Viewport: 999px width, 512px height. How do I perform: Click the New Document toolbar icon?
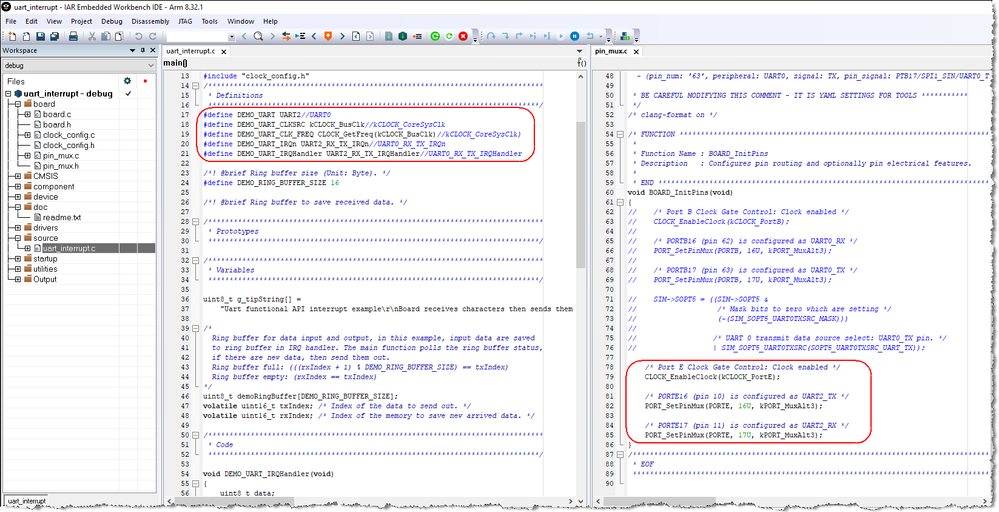click(x=12, y=36)
